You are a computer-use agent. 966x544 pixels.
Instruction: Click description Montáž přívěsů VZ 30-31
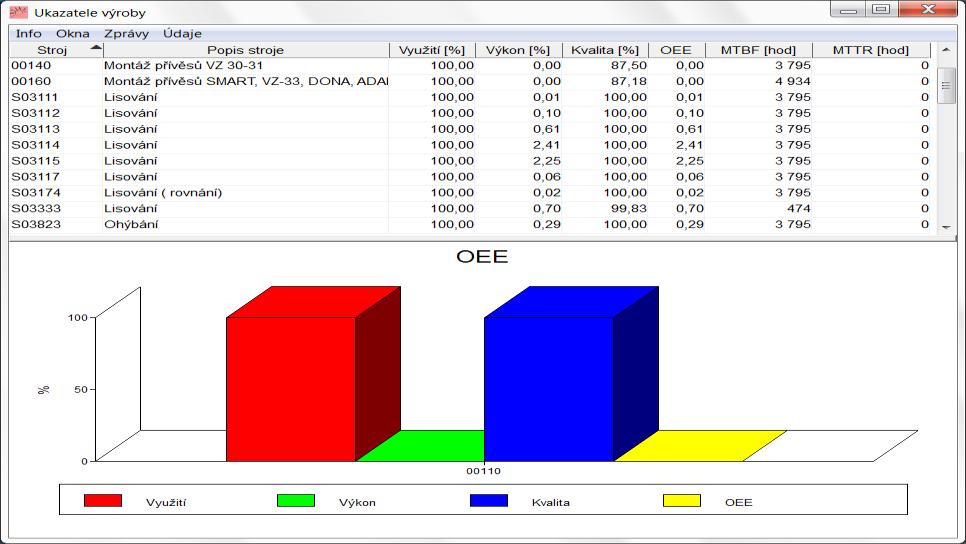click(184, 65)
